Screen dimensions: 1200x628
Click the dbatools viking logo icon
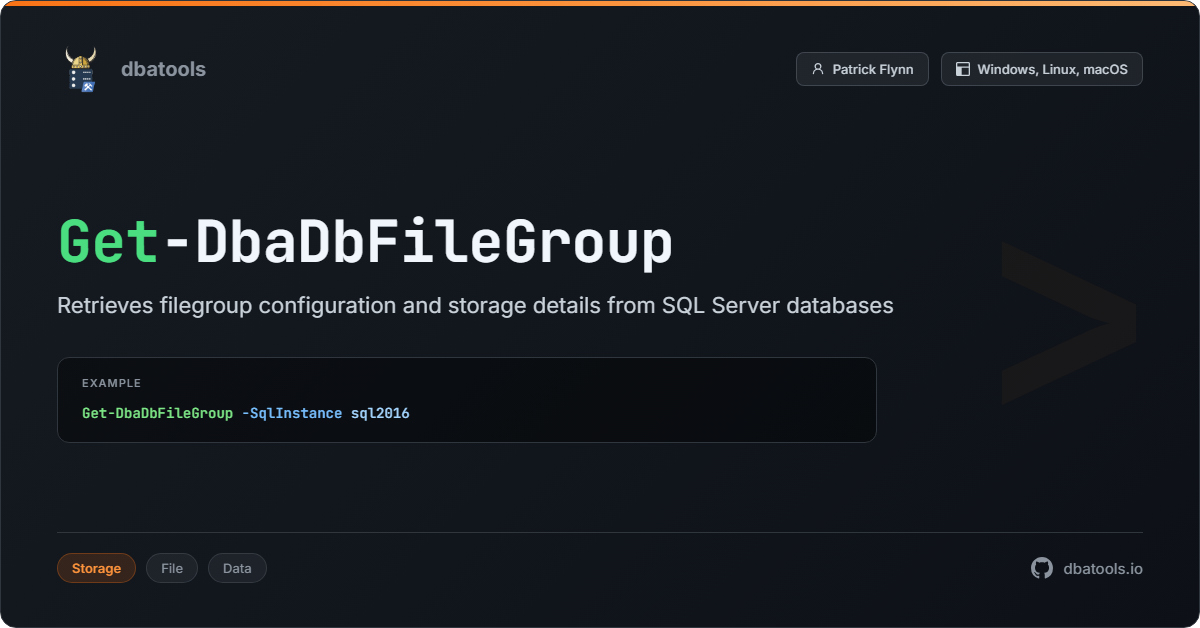click(x=81, y=69)
